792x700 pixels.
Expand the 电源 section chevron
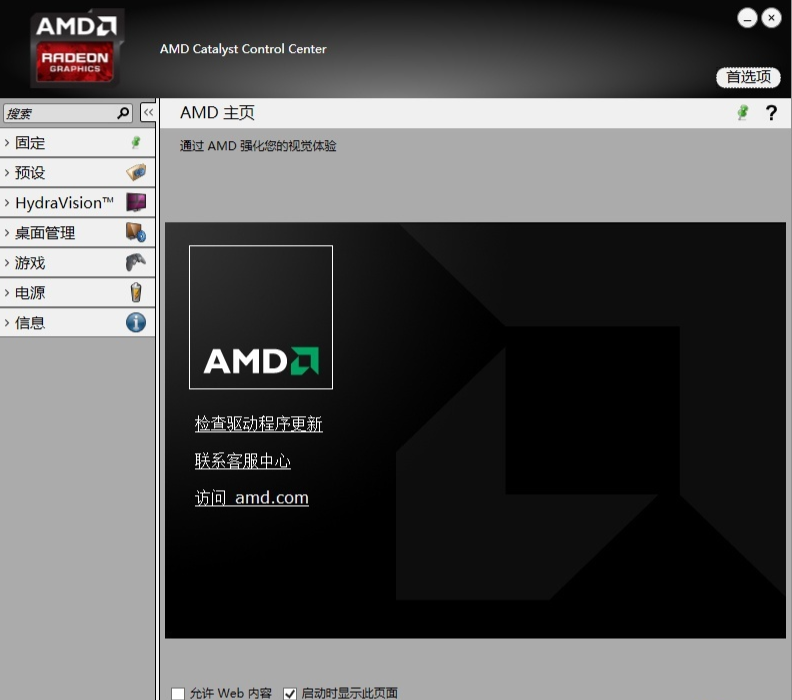[x=7, y=292]
